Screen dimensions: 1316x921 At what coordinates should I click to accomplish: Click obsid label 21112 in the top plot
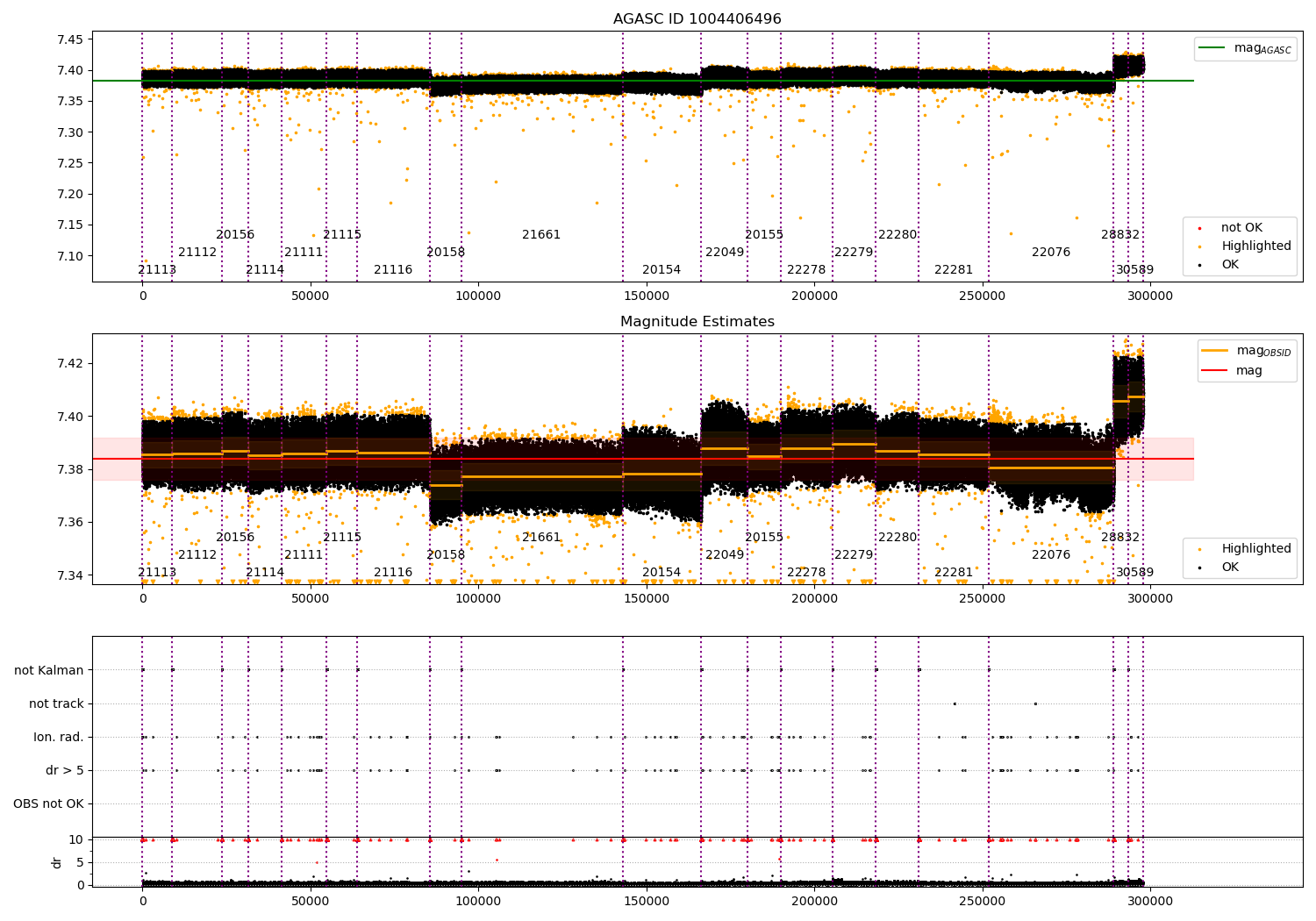click(x=197, y=253)
